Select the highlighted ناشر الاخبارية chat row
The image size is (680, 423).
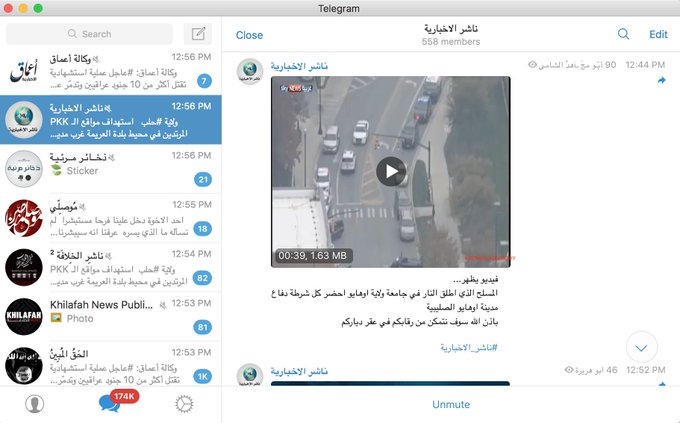(x=111, y=120)
